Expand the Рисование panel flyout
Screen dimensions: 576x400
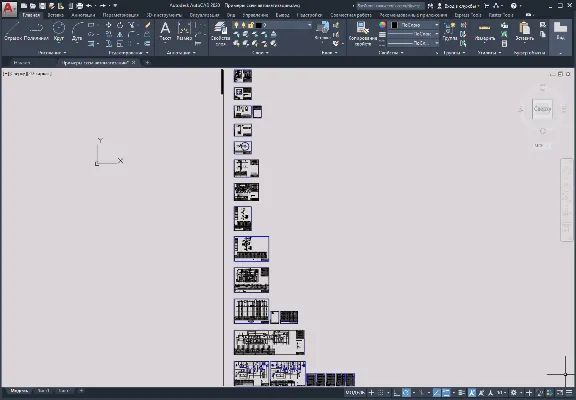point(52,53)
